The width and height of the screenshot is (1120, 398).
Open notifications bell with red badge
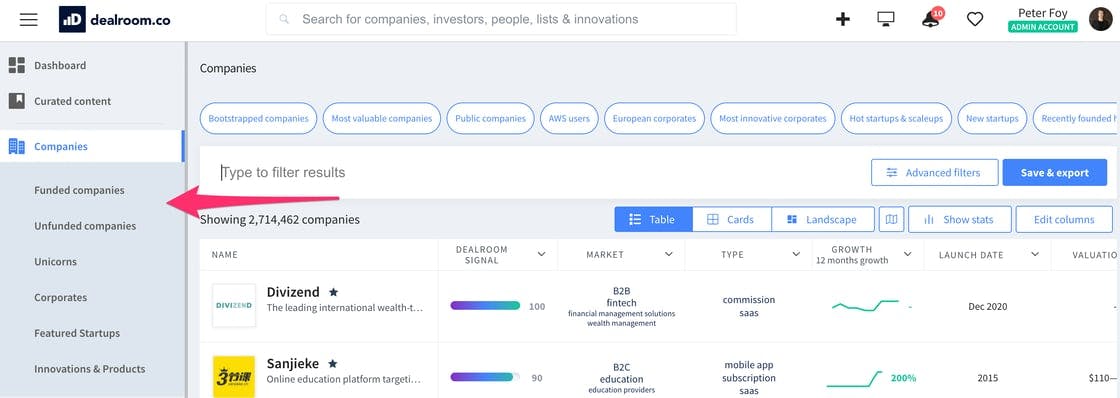[931, 19]
